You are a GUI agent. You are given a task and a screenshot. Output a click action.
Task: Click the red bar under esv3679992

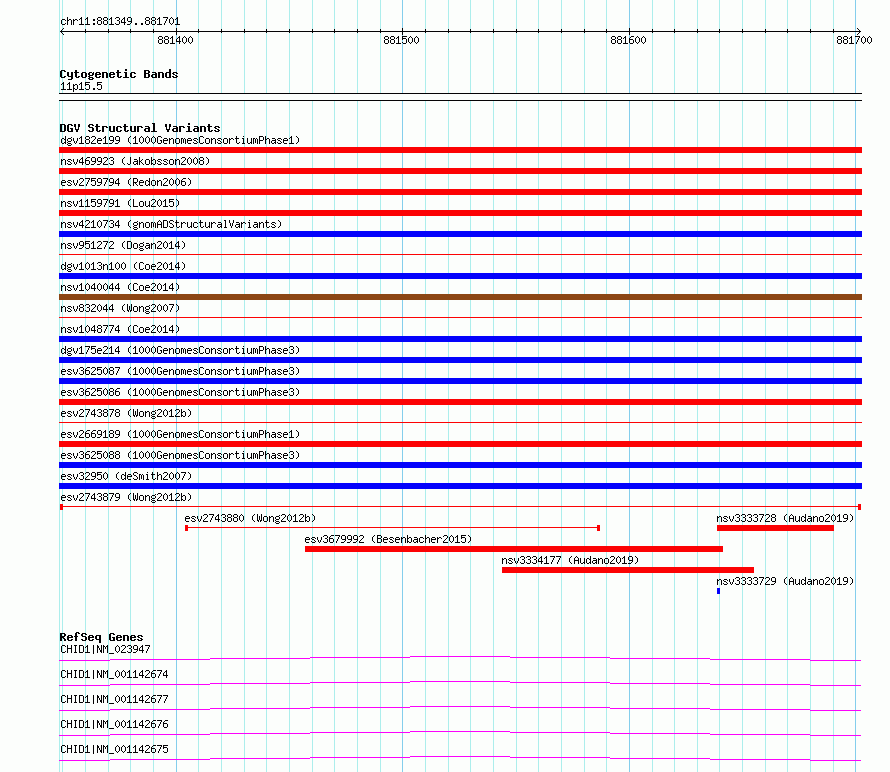[x=514, y=549]
